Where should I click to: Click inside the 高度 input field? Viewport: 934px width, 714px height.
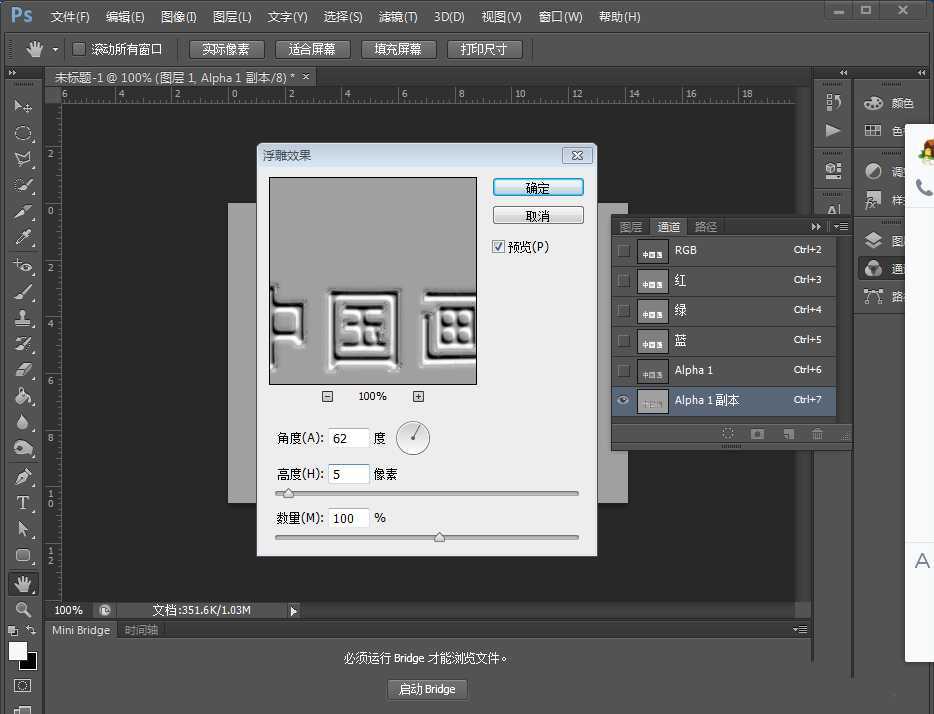click(x=349, y=473)
